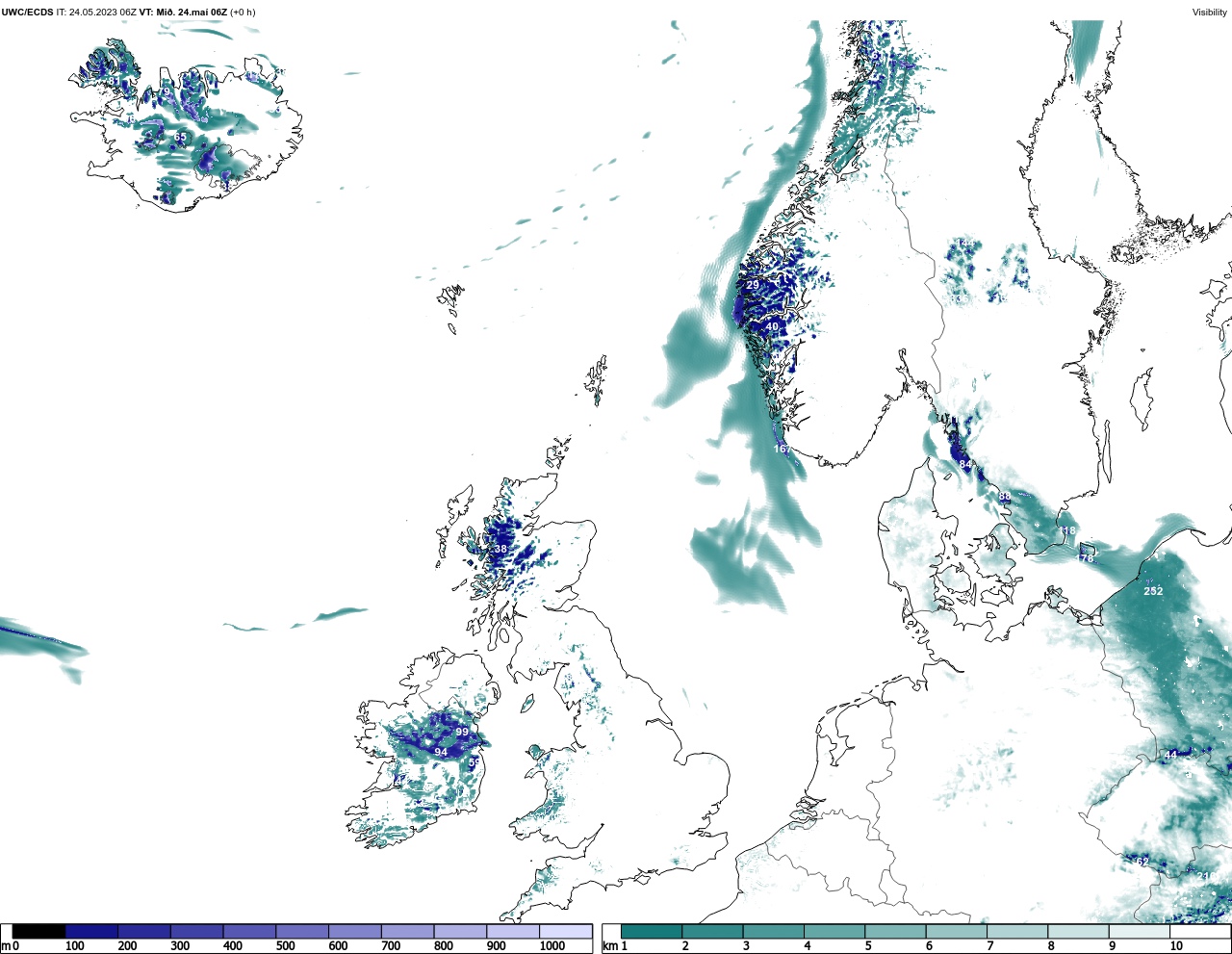Image resolution: width=1232 pixels, height=954 pixels.
Task: Click the "km" unit label in the legend
Action: point(610,946)
